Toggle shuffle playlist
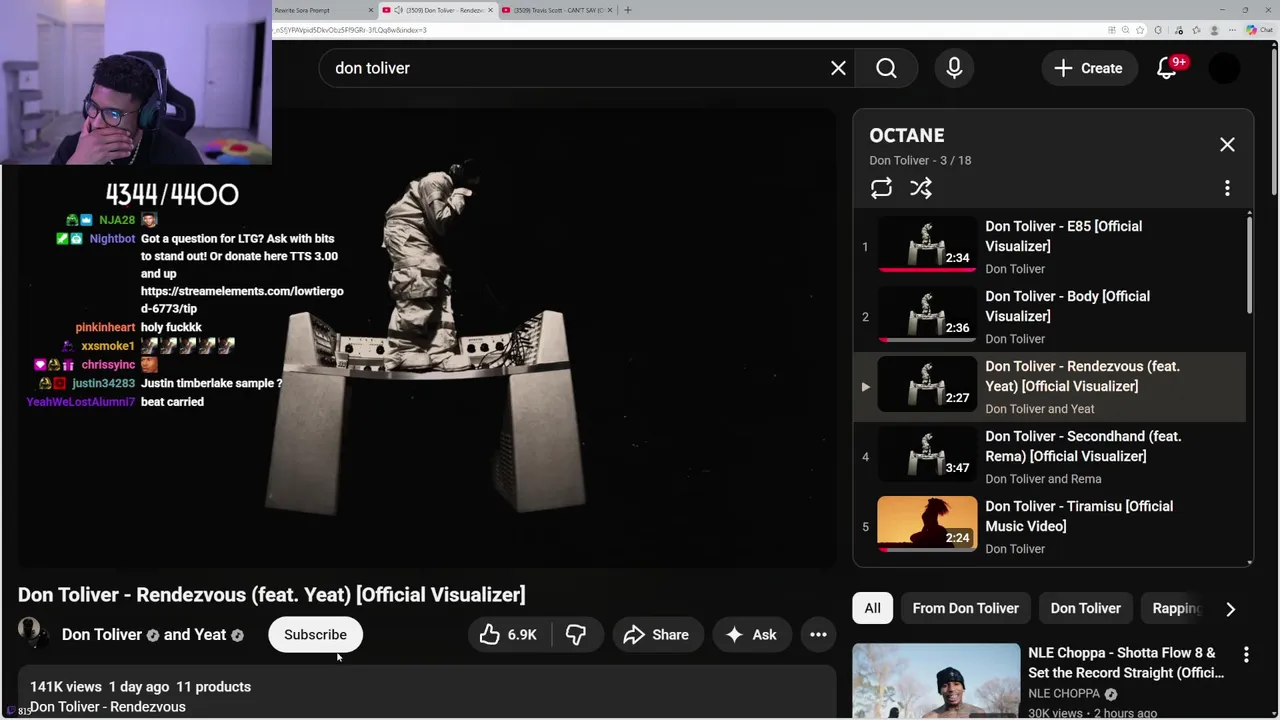Image resolution: width=1280 pixels, height=720 pixels. 921,188
